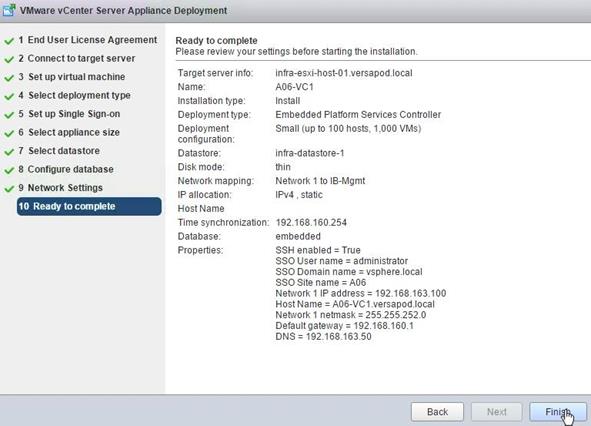
Task: Click SSH enabled = True property
Action: (x=318, y=250)
